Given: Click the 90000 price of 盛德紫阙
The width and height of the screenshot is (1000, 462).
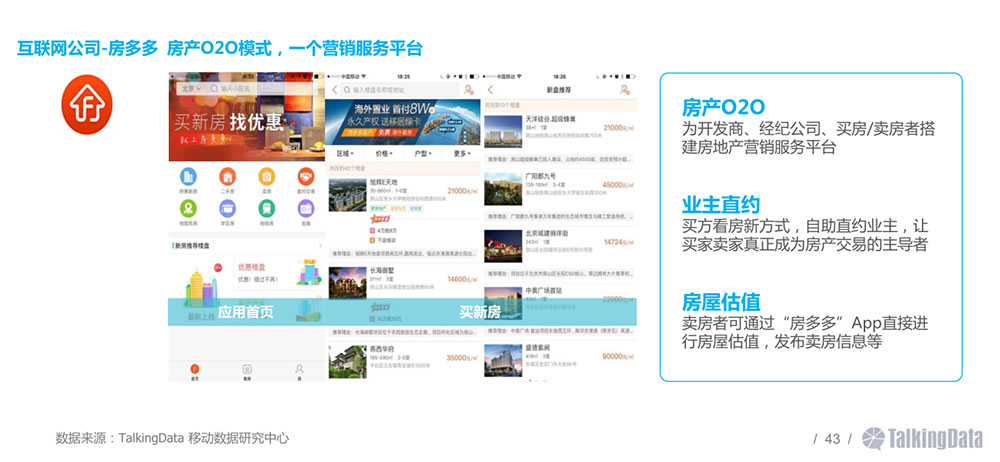Looking at the screenshot, I should 618,357.
